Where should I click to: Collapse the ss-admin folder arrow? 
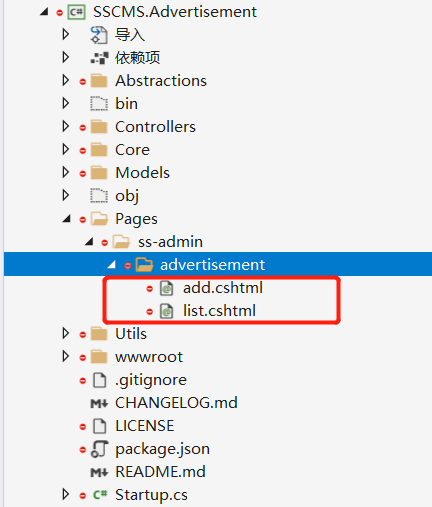tap(89, 242)
